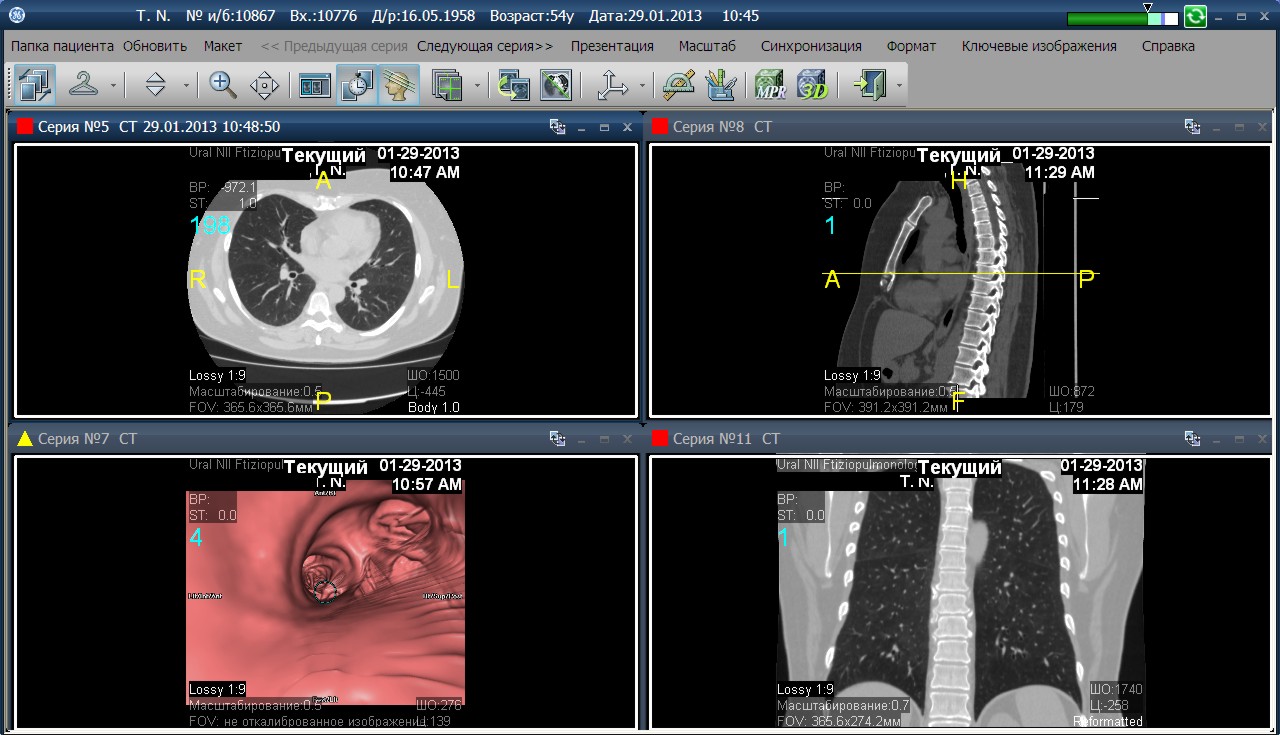1280x735 pixels.
Task: Launch the 3D rendering tool
Action: click(812, 85)
